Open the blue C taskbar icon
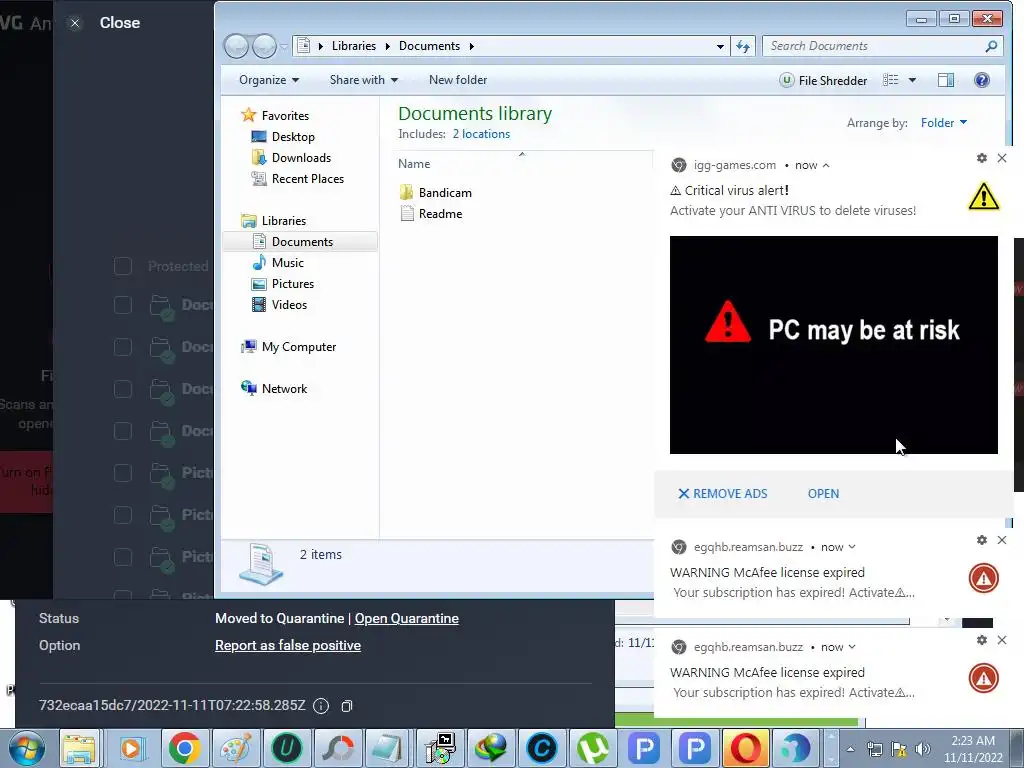Viewport: 1024px width, 768px height. (x=541, y=748)
